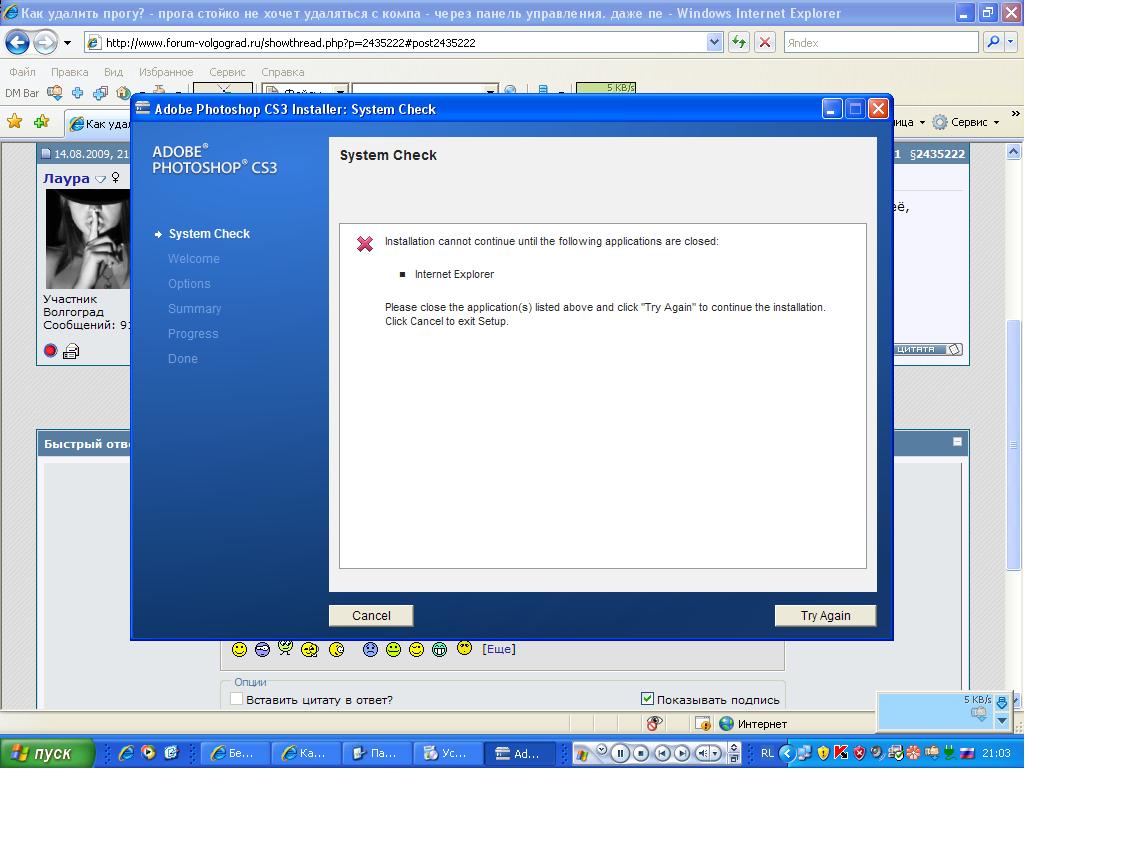
Task: Open the Сервис gear dropdown in command bar
Action: point(966,122)
